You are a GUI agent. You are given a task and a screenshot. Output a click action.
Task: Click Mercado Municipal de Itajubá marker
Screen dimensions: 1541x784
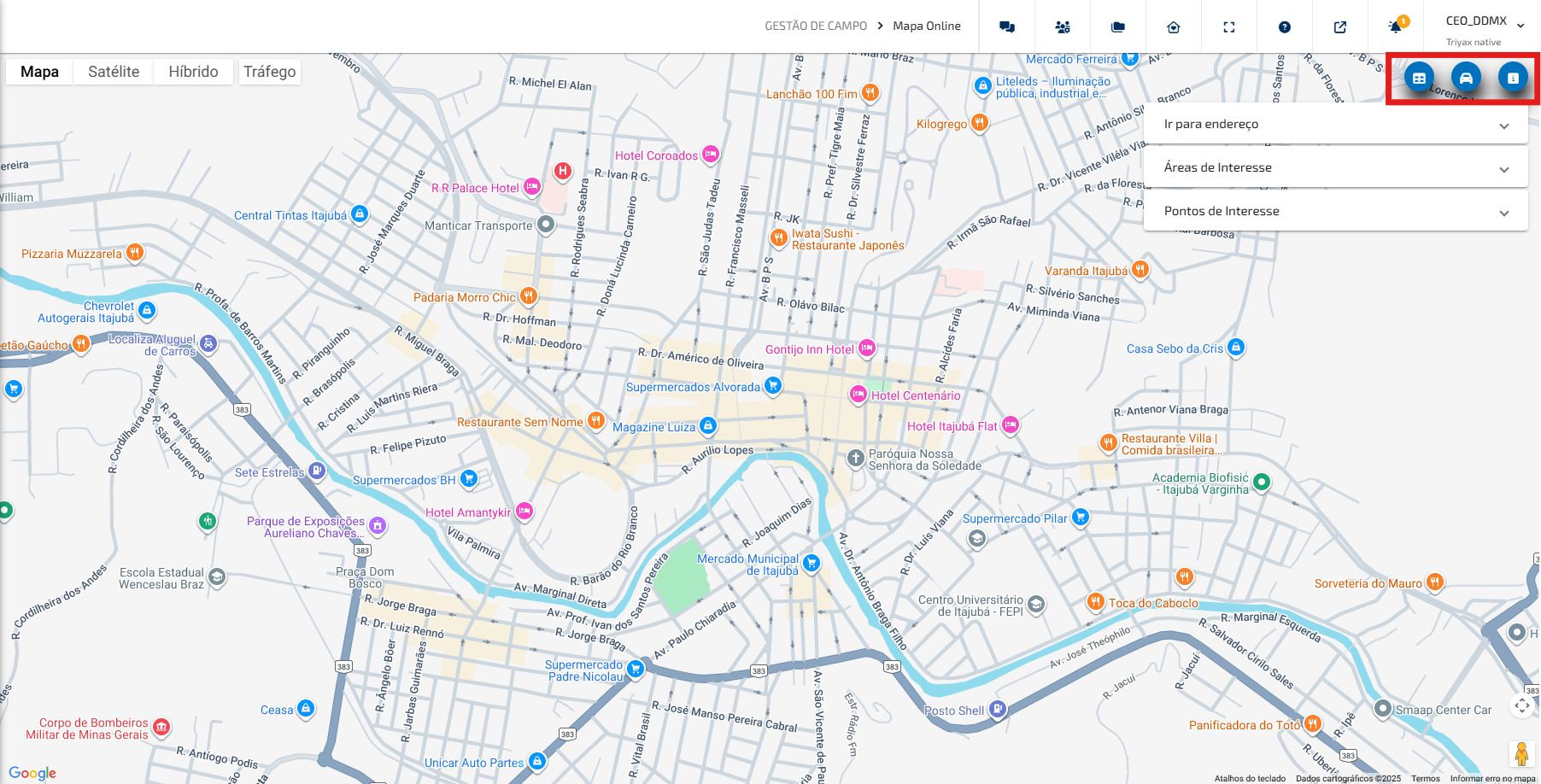coord(812,563)
